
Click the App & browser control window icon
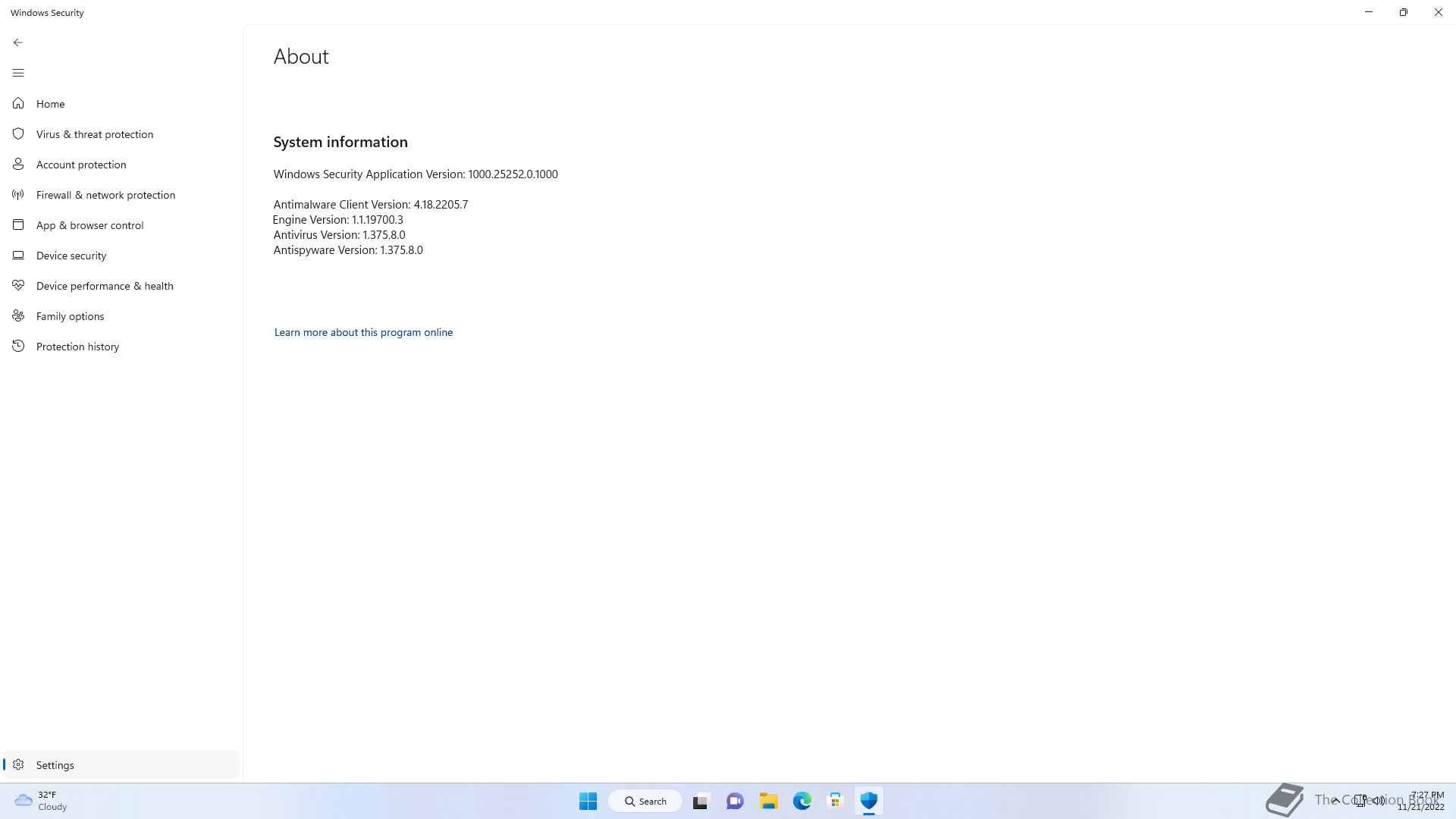18,224
